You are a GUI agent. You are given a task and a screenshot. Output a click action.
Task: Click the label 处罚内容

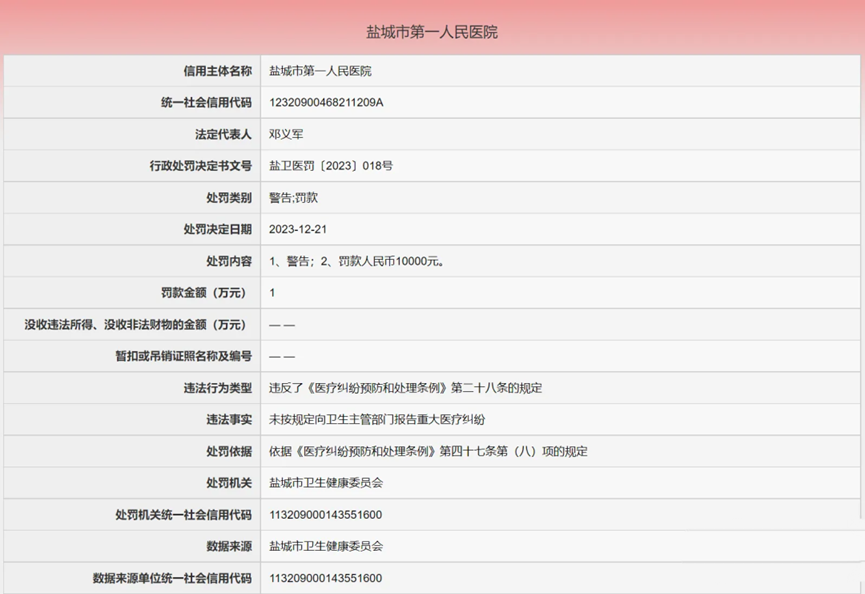(x=229, y=261)
